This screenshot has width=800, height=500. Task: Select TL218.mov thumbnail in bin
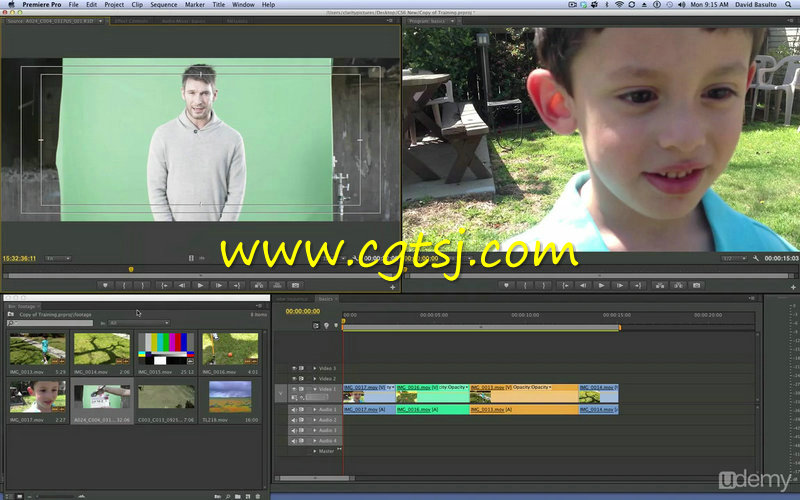[x=230, y=396]
